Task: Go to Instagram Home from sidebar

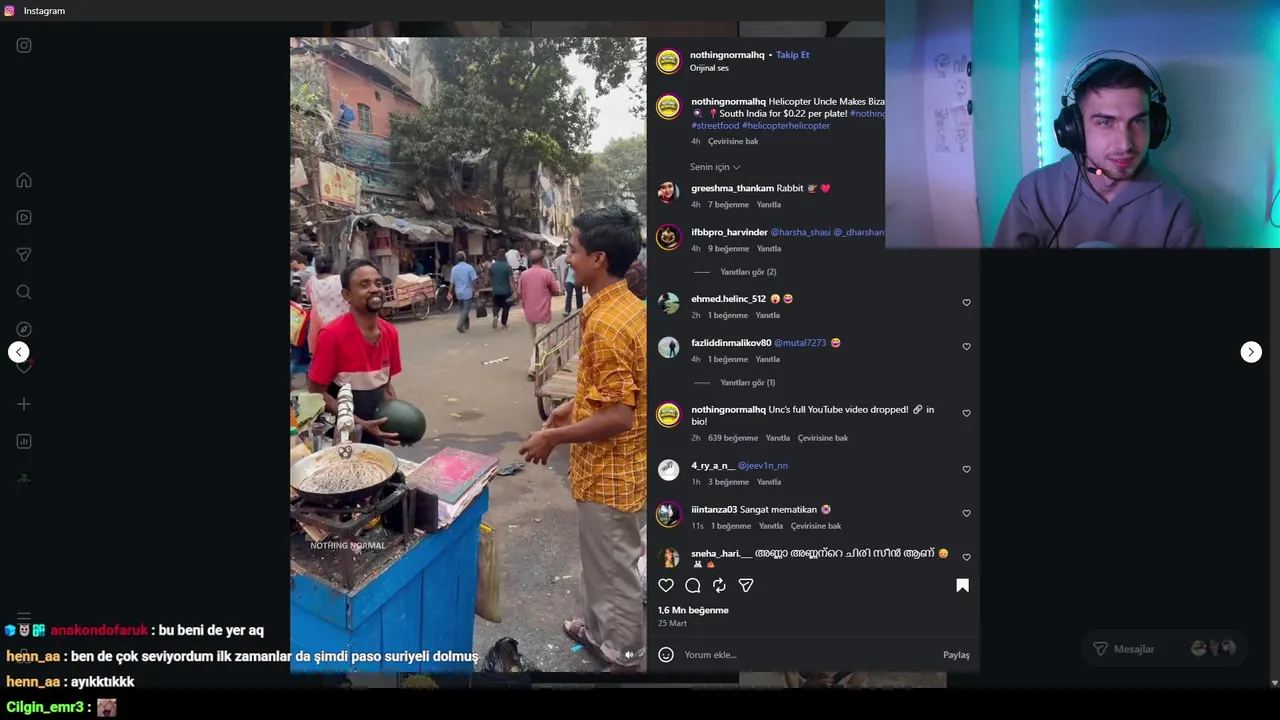Action: [24, 181]
